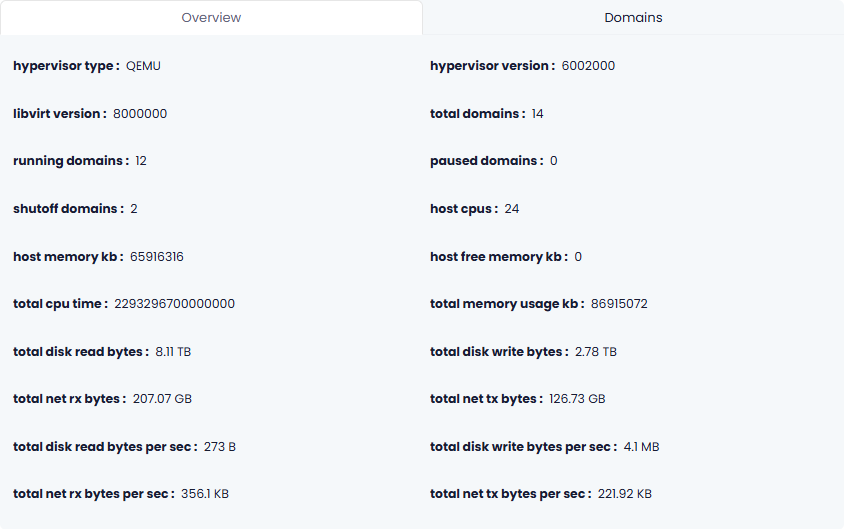Click the total cpu time value
Image resolution: width=844 pixels, height=529 pixels.
[x=174, y=304]
